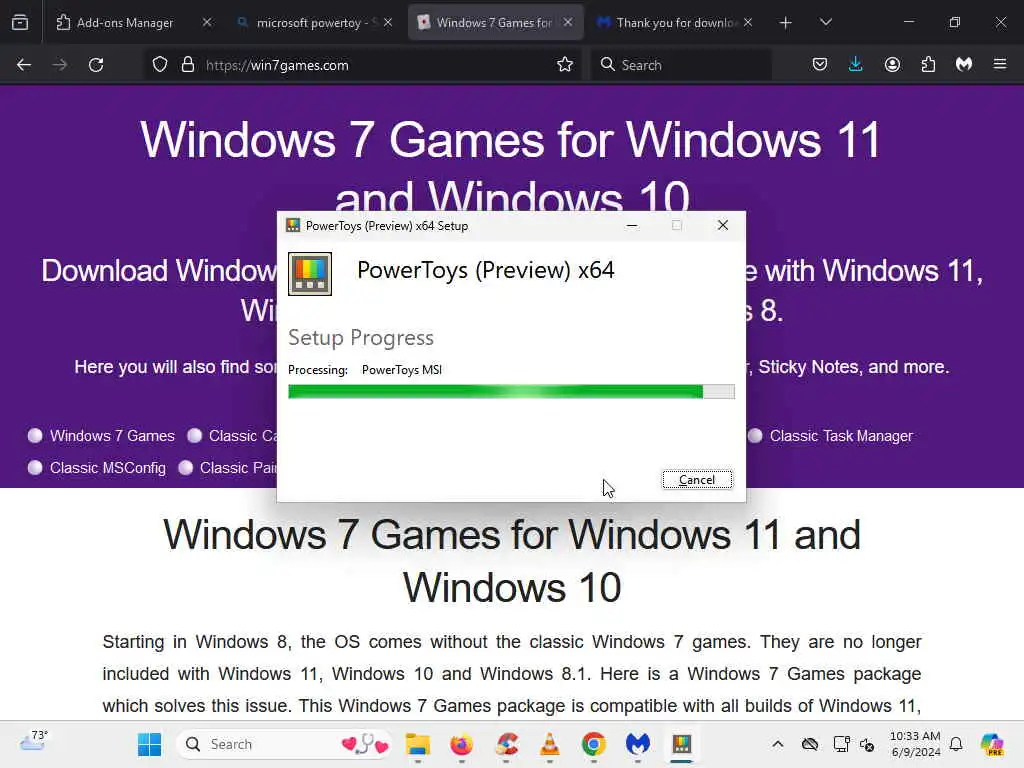Open Malwarebytes from the taskbar
The height and width of the screenshot is (768, 1024).
[637, 744]
